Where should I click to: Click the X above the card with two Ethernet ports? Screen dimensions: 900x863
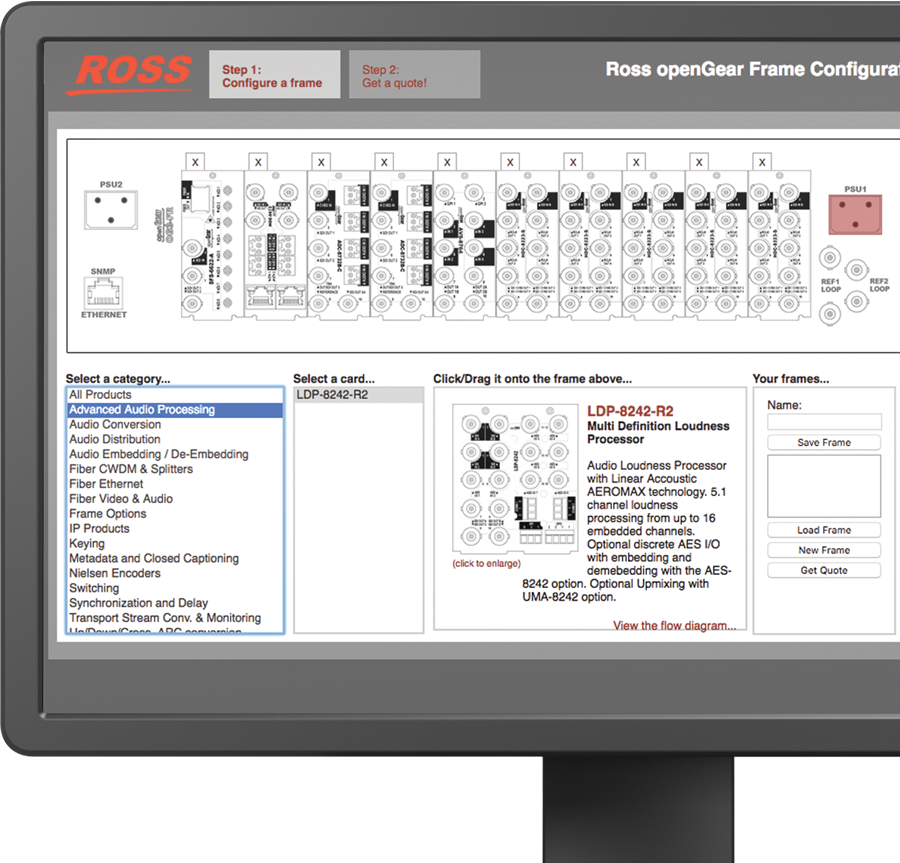point(258,162)
